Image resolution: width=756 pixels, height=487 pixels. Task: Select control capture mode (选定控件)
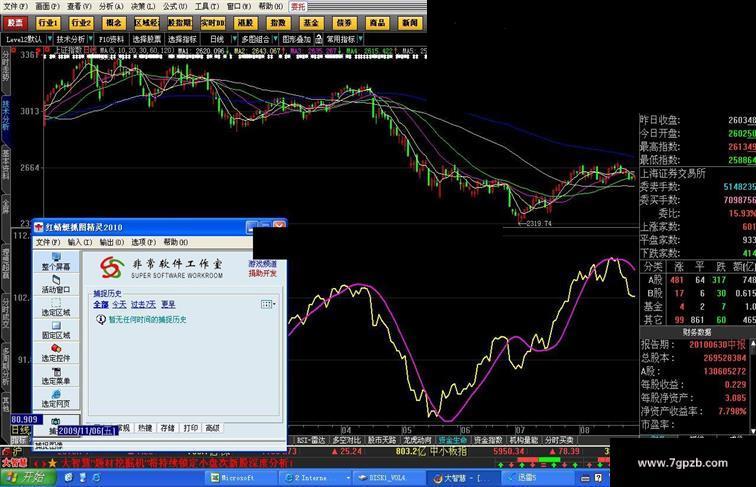tap(56, 353)
